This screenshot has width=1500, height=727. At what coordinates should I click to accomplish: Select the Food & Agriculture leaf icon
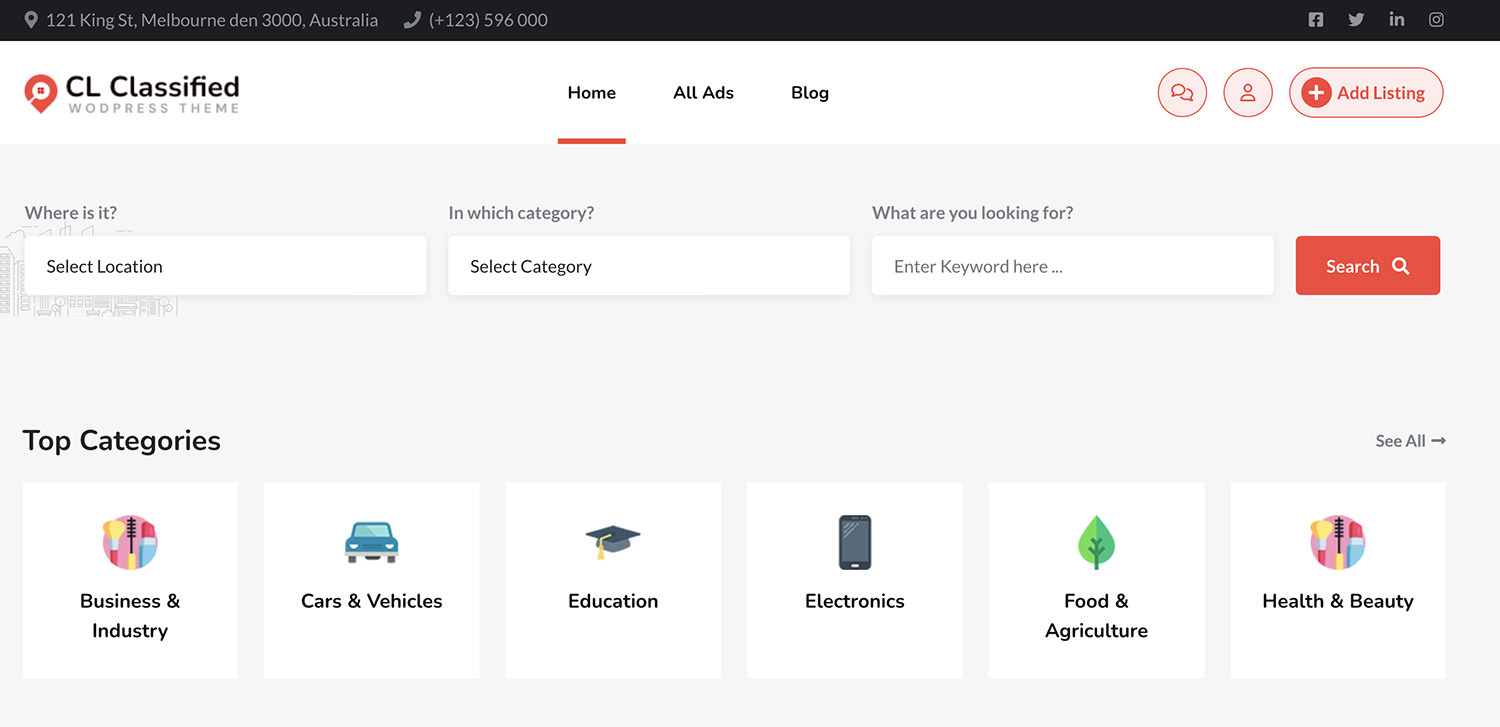coord(1096,542)
